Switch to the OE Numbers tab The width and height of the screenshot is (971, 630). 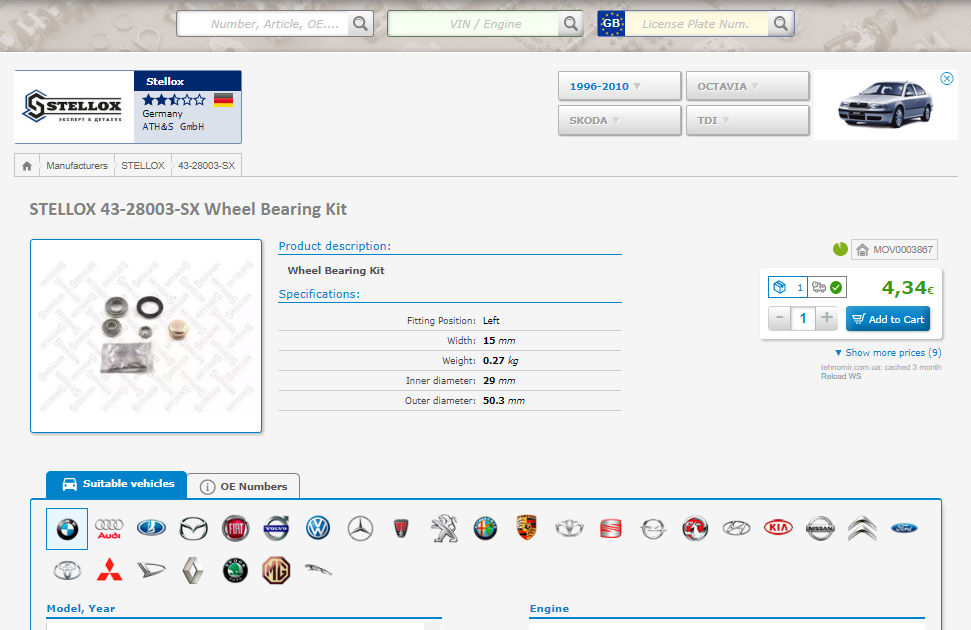[x=244, y=487]
